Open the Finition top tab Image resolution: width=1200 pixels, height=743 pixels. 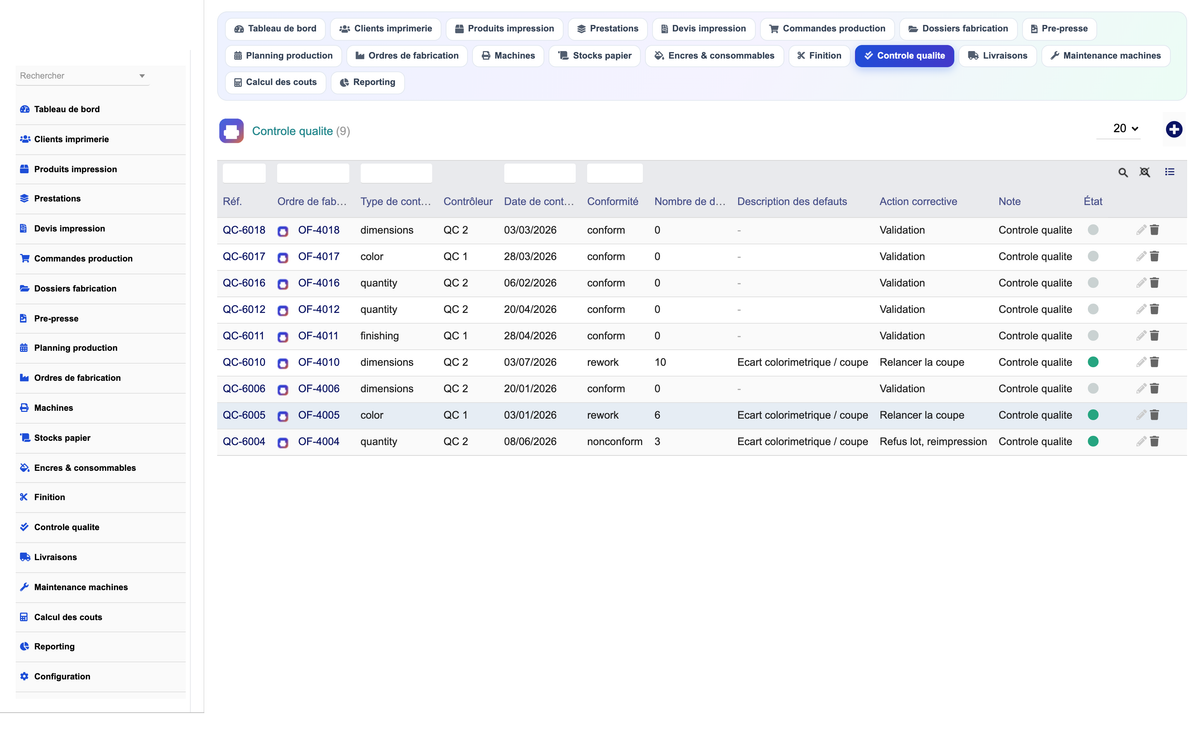pos(819,56)
